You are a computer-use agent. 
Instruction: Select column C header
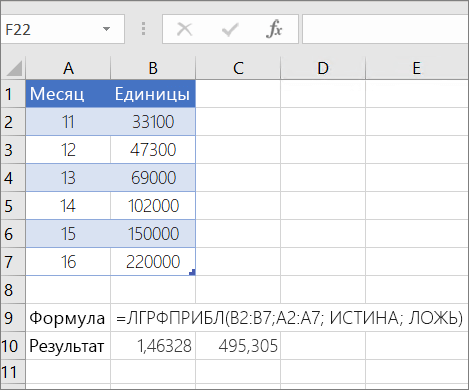click(238, 68)
